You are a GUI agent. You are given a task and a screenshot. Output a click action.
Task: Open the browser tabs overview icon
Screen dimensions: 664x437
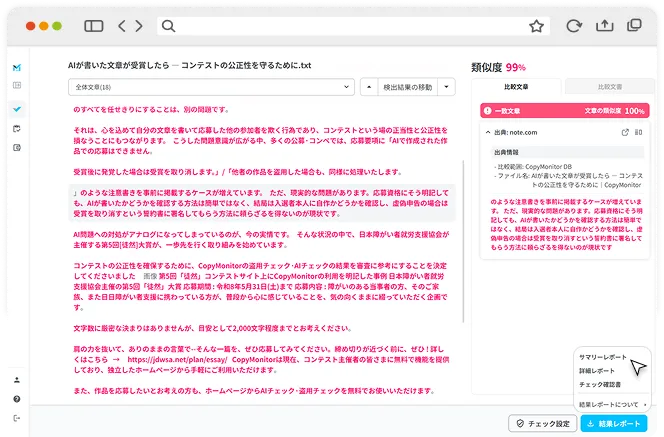(634, 25)
